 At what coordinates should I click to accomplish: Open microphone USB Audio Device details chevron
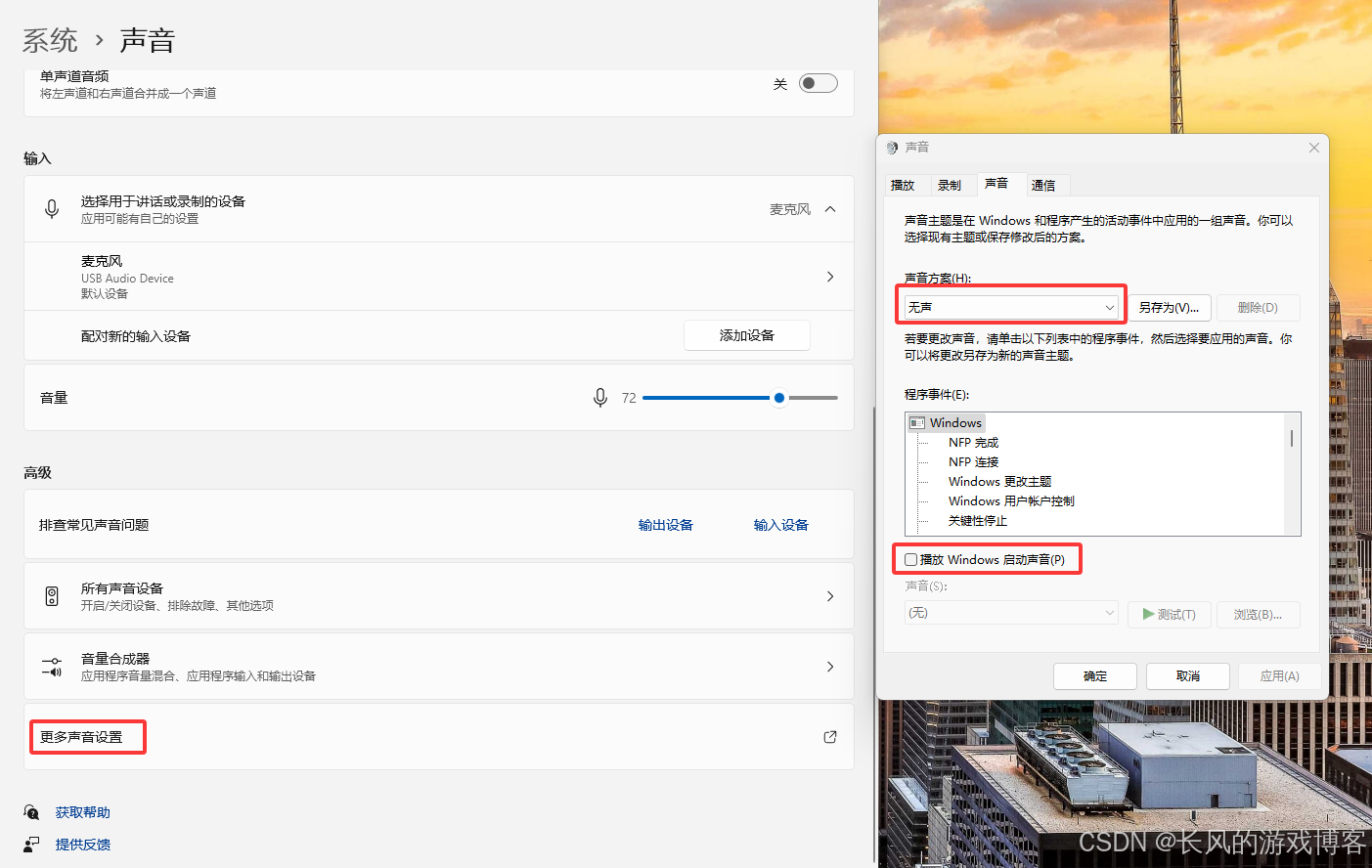pyautogui.click(x=830, y=277)
